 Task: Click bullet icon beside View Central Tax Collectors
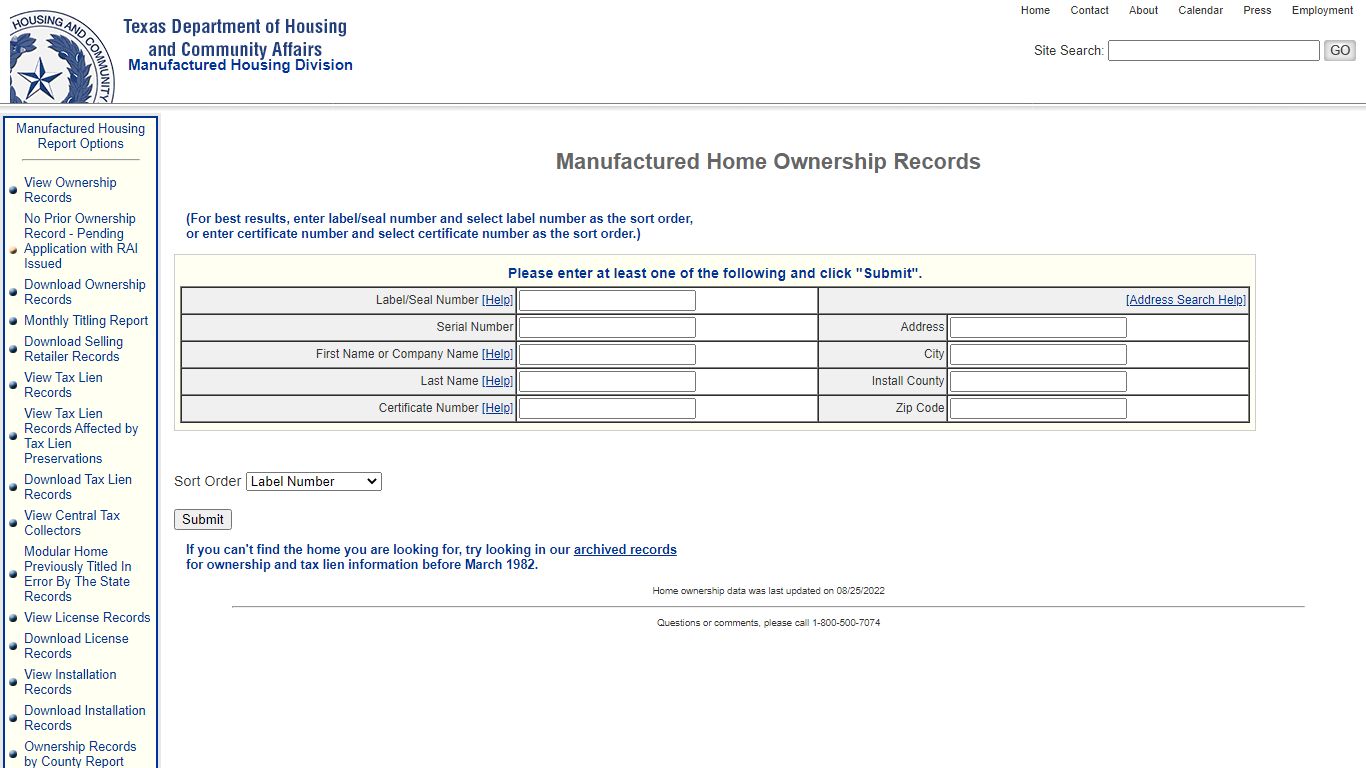pyautogui.click(x=13, y=523)
